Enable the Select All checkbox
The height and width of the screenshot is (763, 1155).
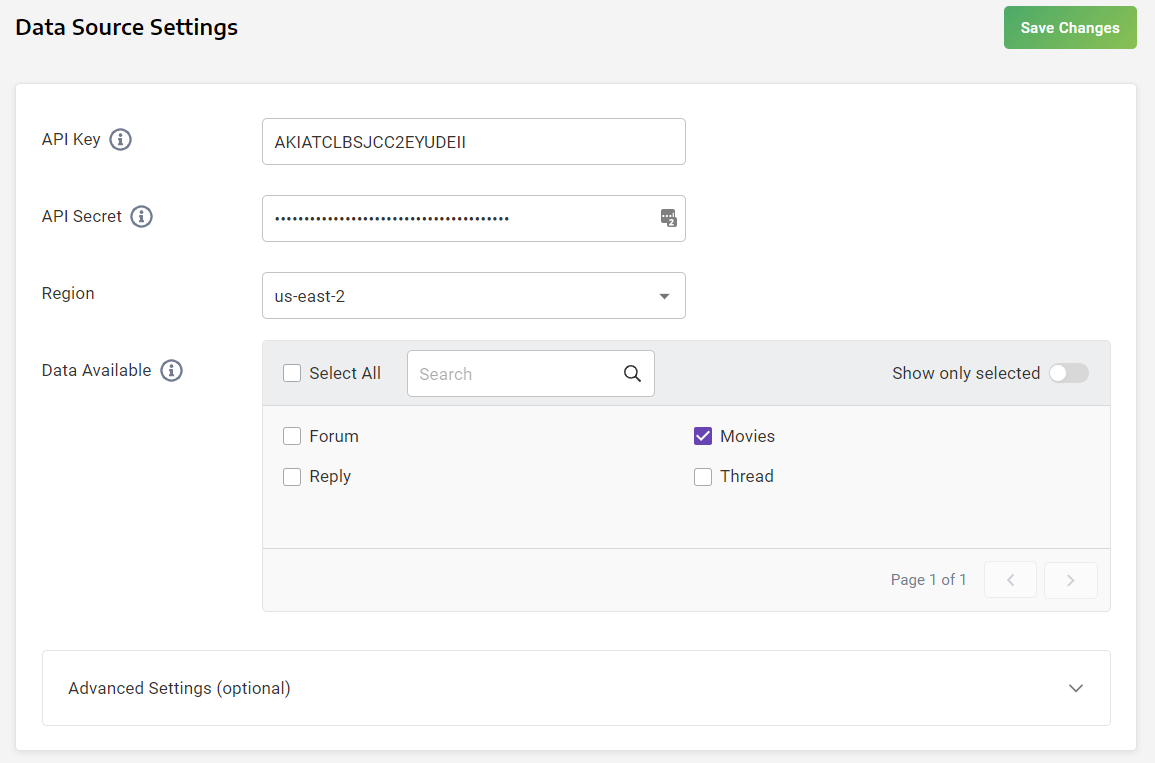pos(292,373)
